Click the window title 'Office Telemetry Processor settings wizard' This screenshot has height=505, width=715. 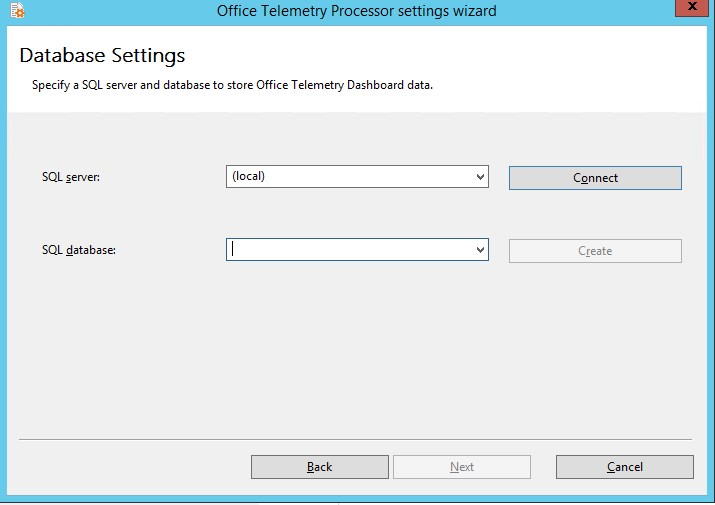357,10
